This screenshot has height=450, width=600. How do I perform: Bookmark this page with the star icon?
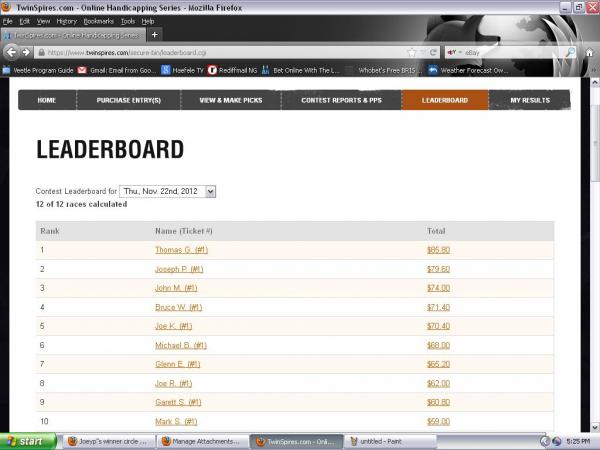(x=411, y=52)
